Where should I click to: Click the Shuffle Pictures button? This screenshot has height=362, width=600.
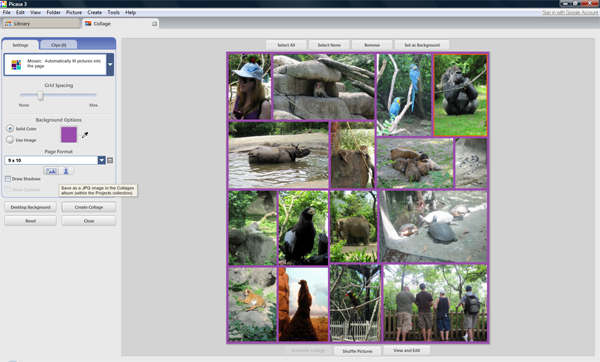357,351
